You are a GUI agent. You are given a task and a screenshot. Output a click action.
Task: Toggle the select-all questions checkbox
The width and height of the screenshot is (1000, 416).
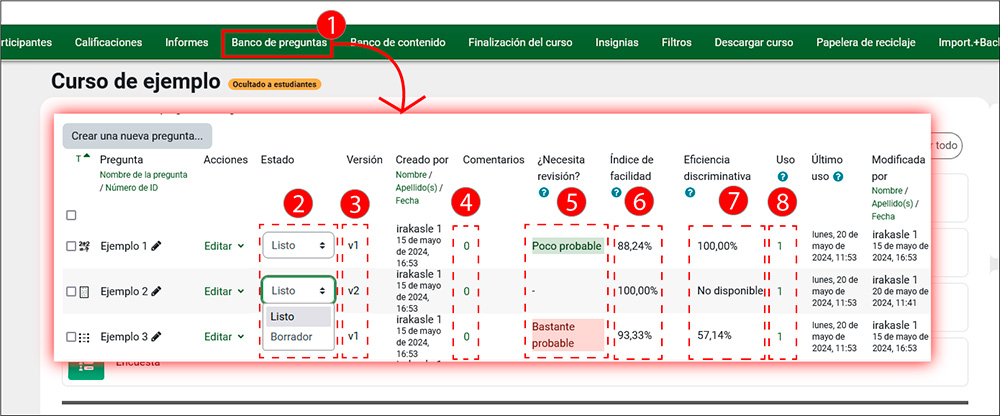point(70,215)
